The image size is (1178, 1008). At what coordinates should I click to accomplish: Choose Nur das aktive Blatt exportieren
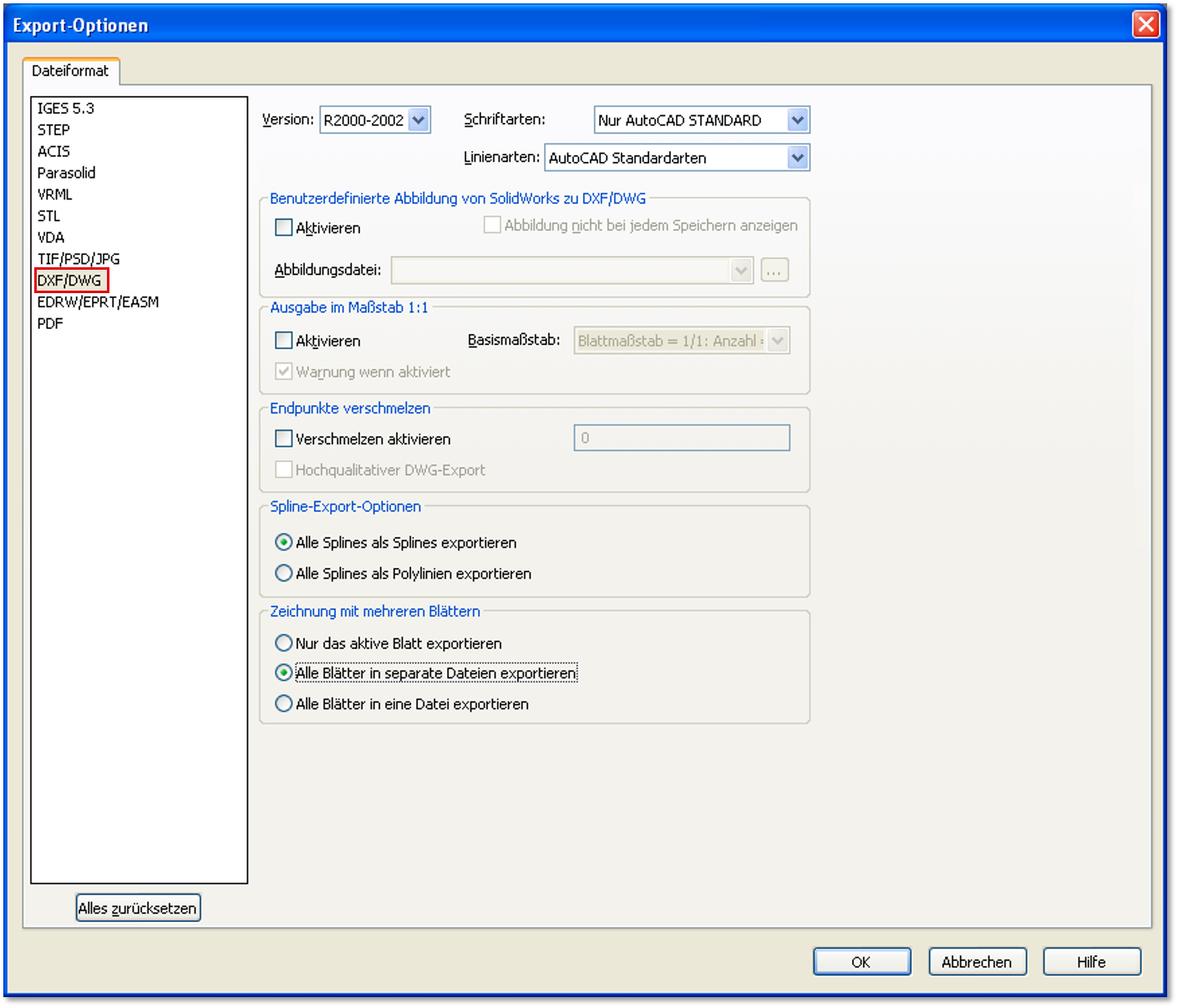pos(284,643)
